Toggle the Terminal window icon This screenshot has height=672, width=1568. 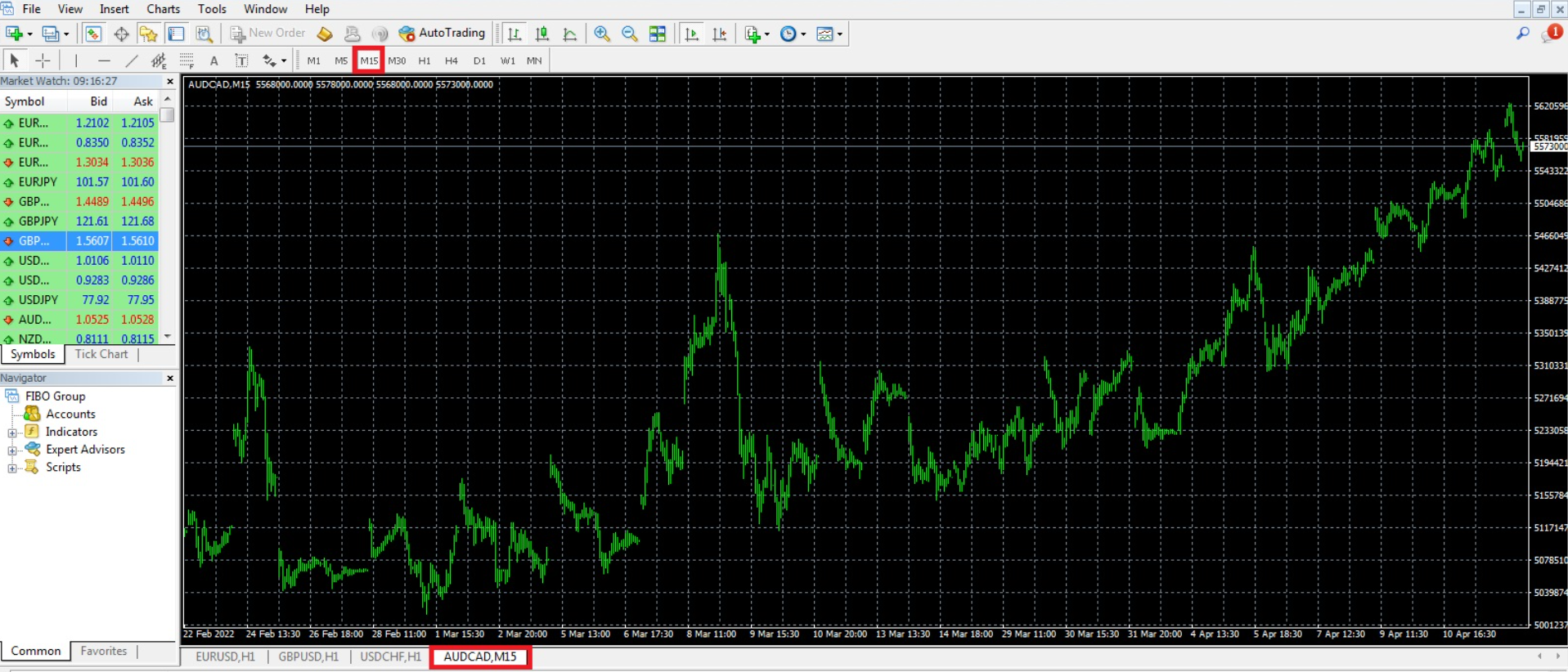click(x=176, y=34)
